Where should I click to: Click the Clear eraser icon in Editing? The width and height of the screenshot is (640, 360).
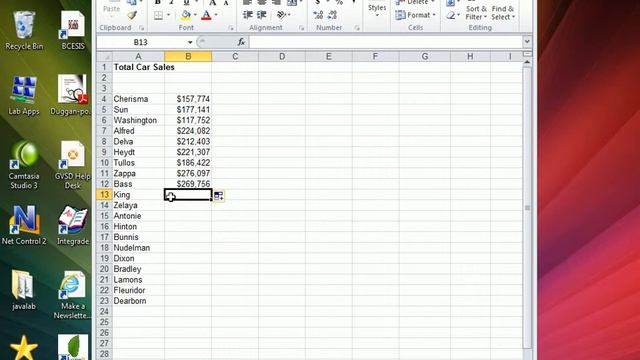tap(450, 16)
